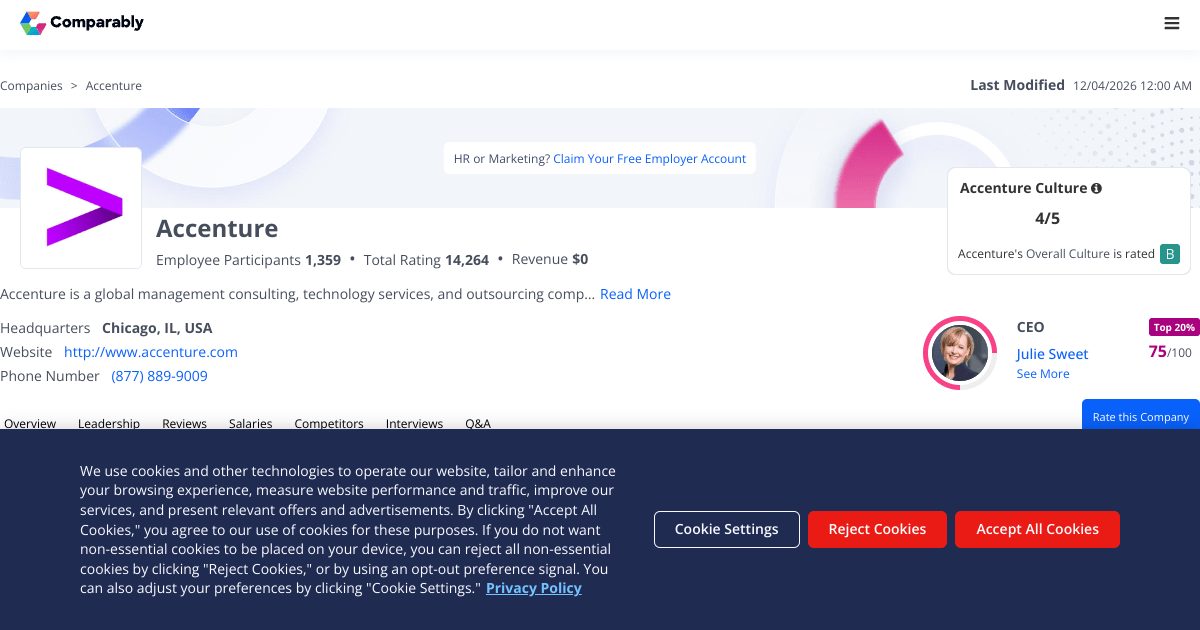
Task: Click Julie Sweet's CEO photo
Action: pos(960,353)
